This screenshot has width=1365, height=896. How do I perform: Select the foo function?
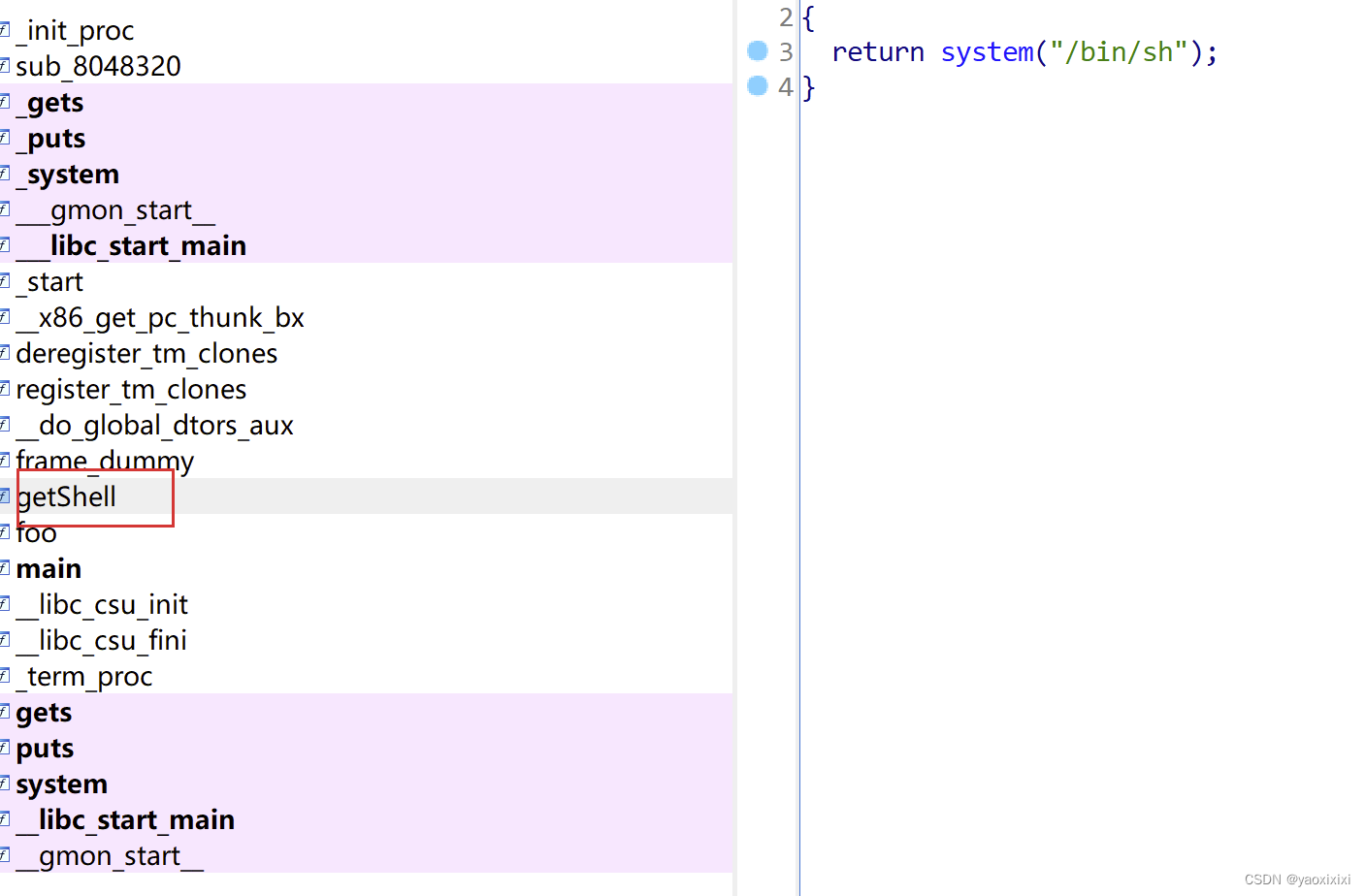(36, 532)
